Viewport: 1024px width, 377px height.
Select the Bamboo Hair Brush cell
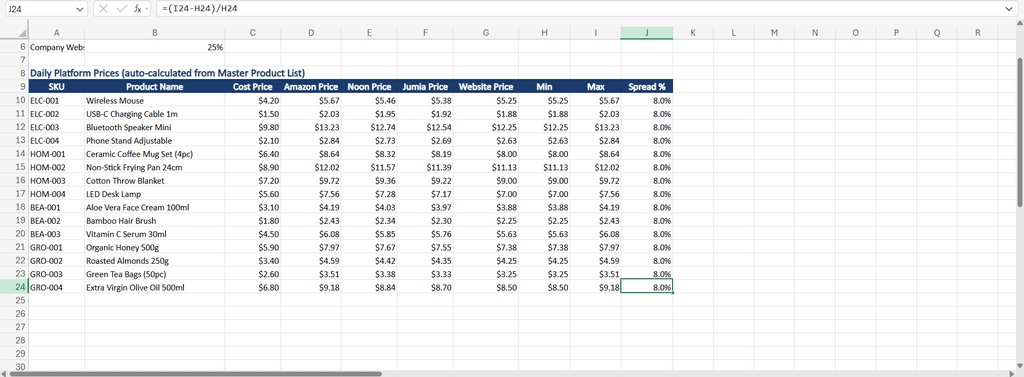(155, 220)
